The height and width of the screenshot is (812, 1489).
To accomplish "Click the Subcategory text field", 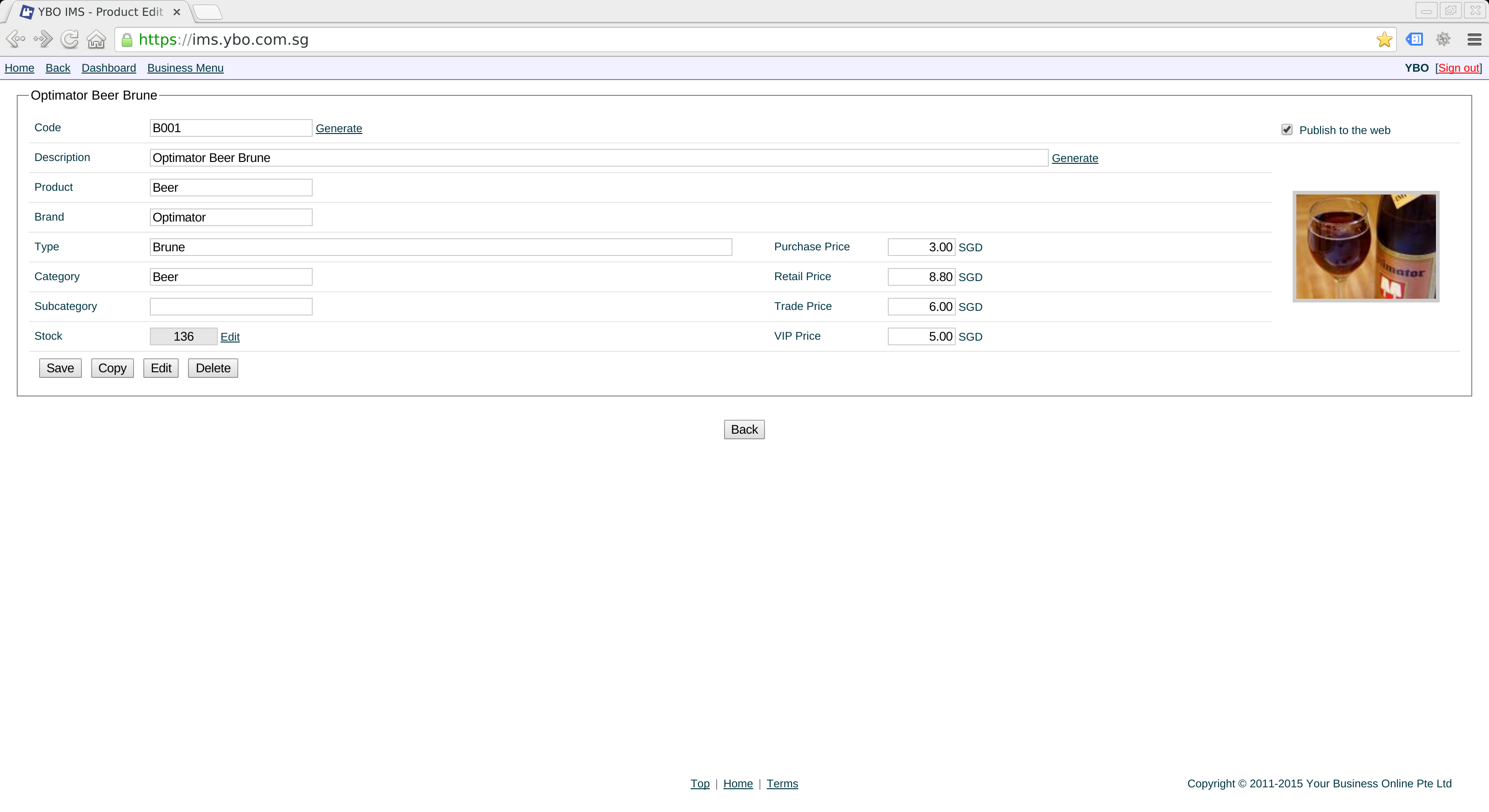I will point(231,306).
